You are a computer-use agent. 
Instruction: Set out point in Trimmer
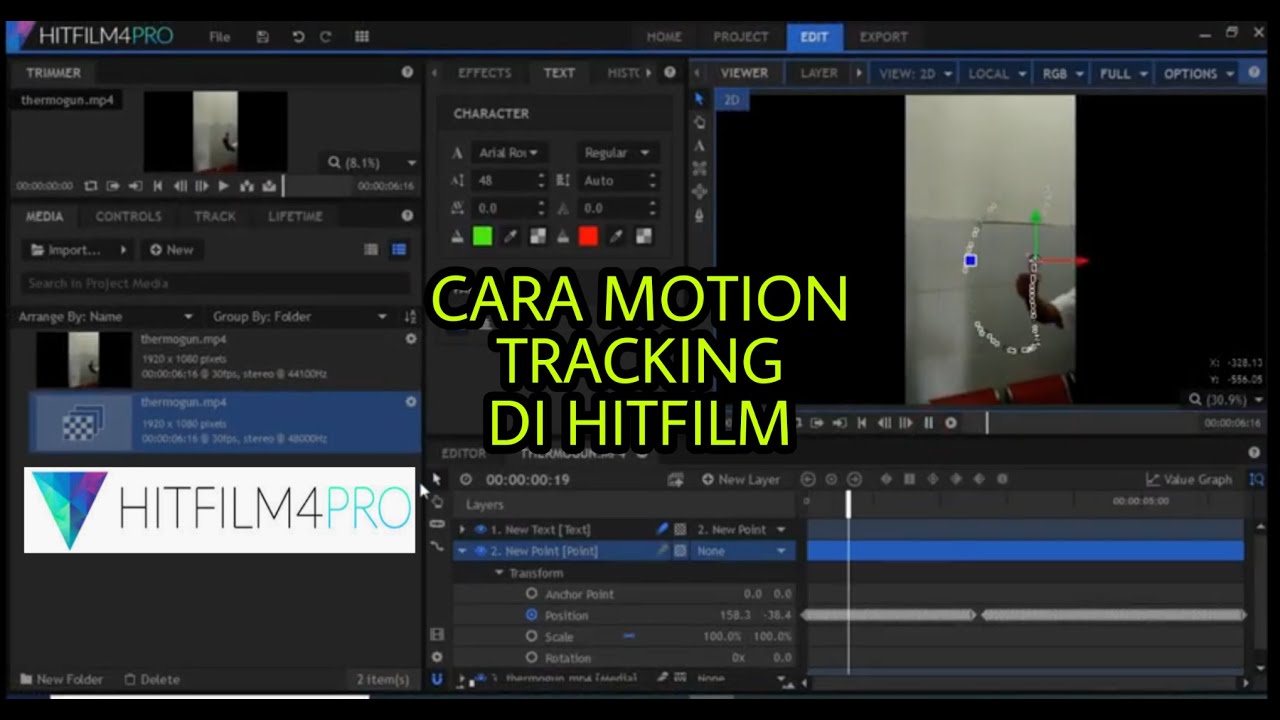click(x=135, y=186)
